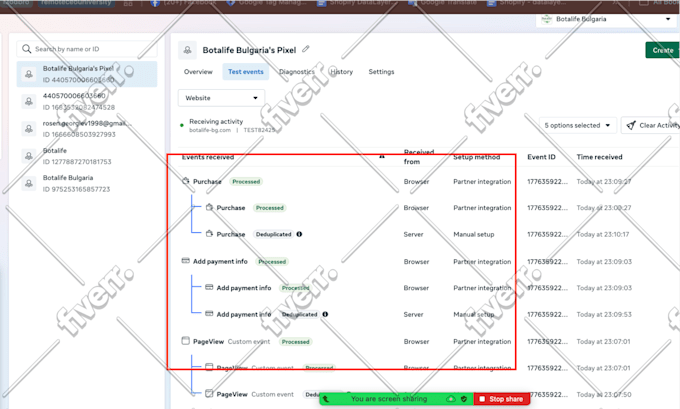Expand the Botalife Bulgaria account dropdown arrow
This screenshot has height=409, width=680.
pyautogui.click(x=668, y=19)
